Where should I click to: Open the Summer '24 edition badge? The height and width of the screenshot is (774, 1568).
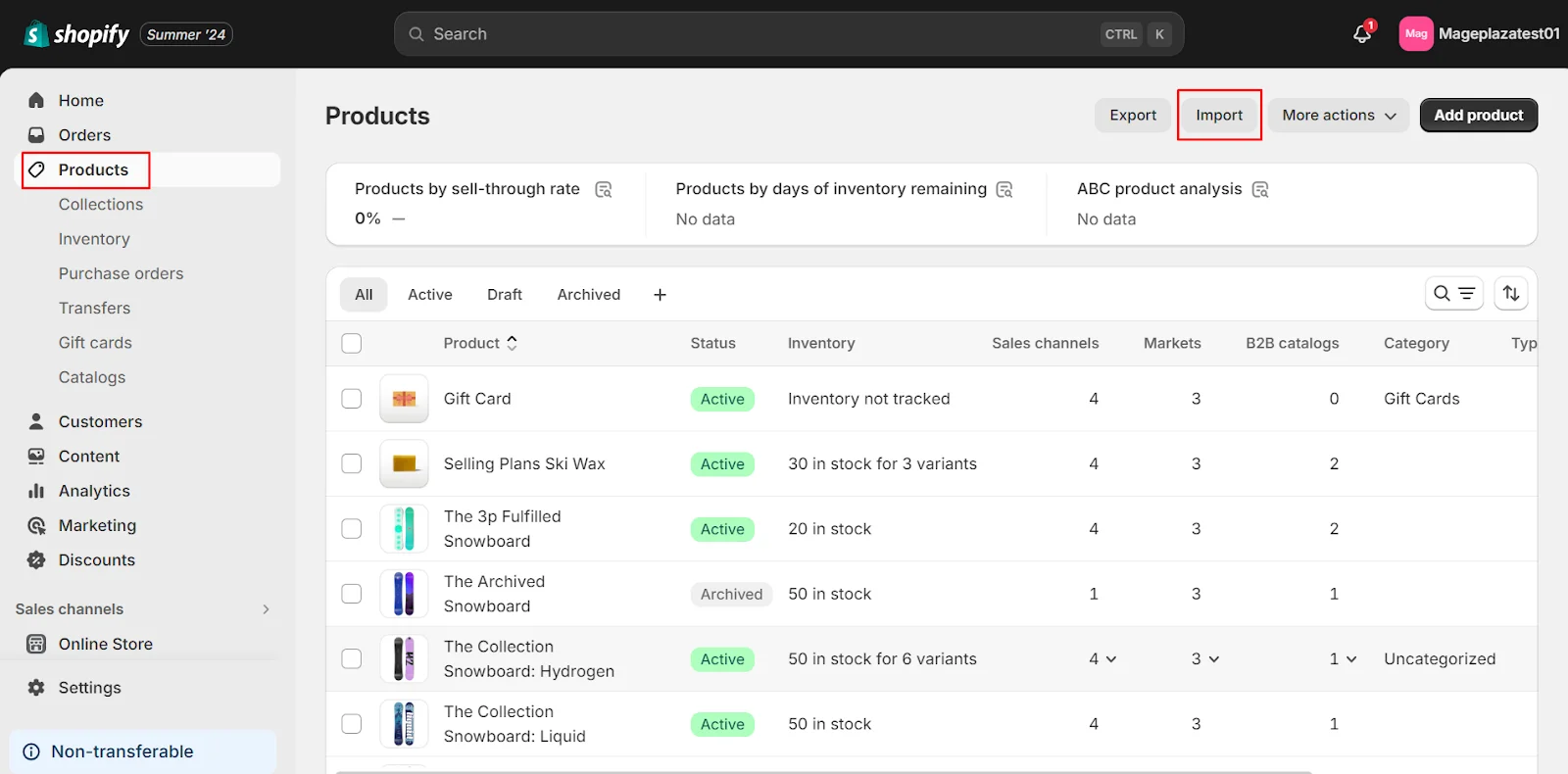coord(186,34)
